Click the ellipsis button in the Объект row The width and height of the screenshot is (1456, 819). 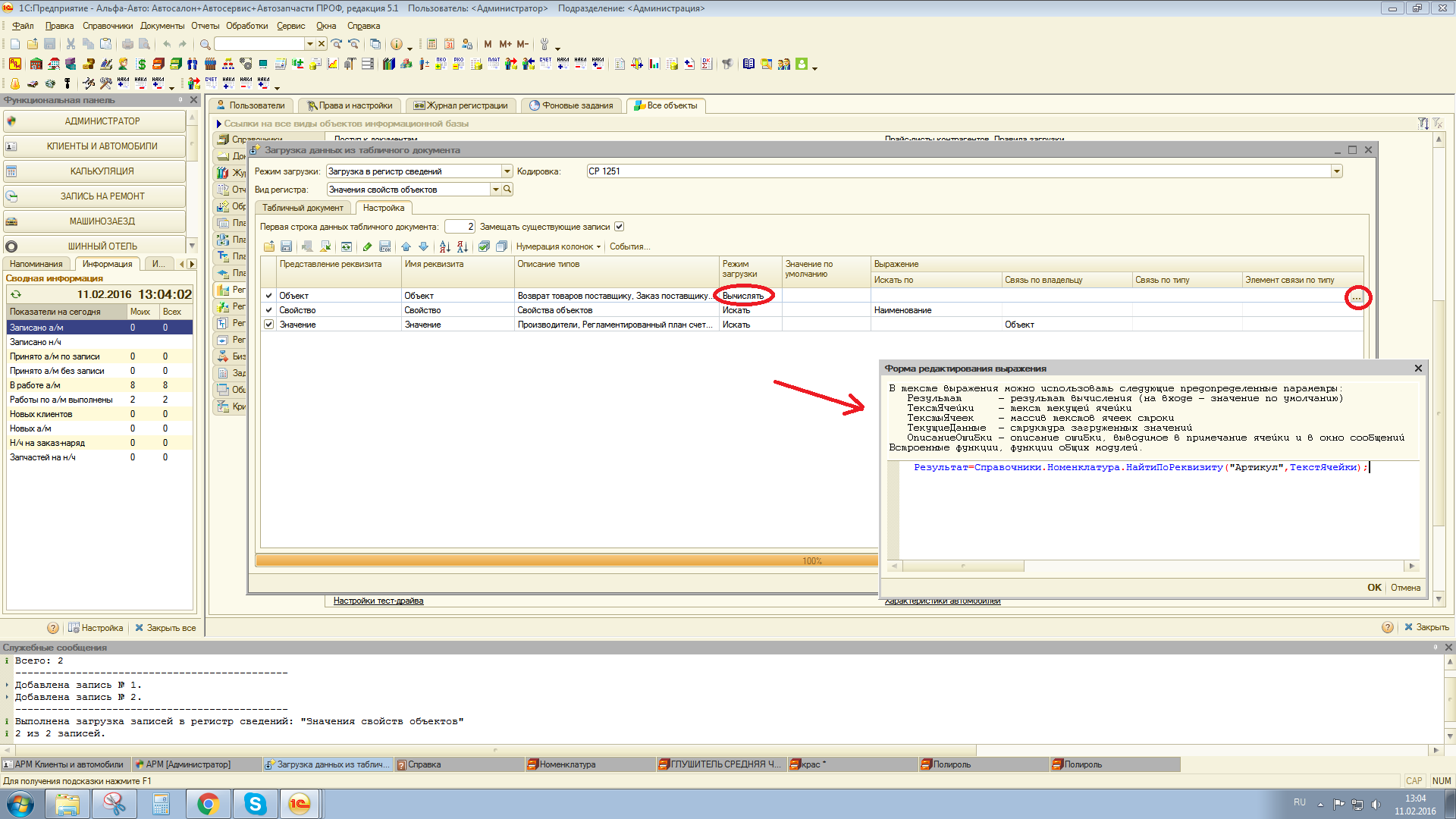point(1357,298)
